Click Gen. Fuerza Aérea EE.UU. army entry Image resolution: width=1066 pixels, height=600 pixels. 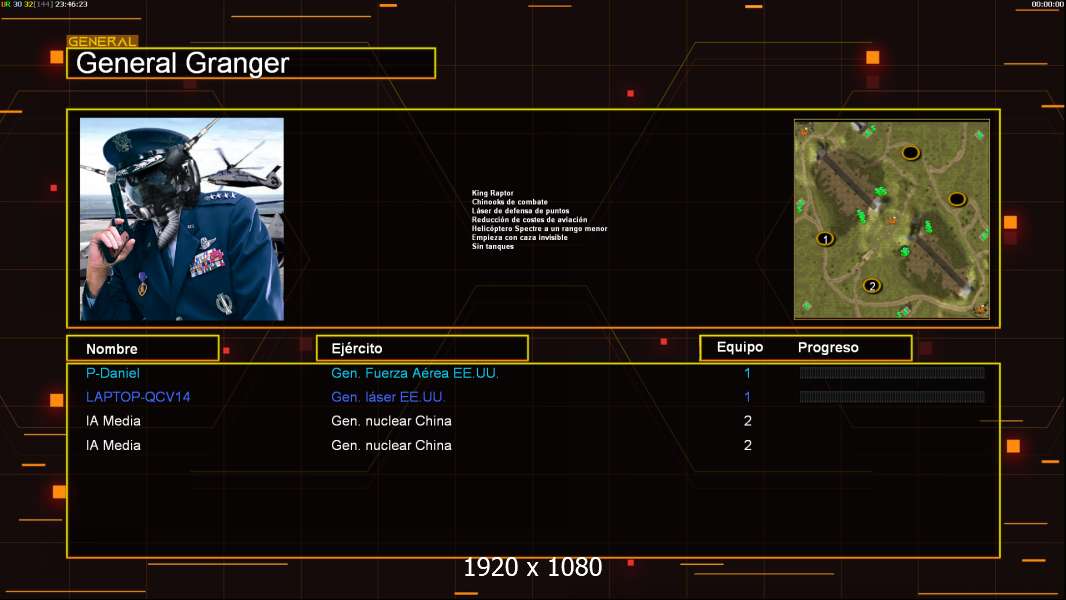point(415,373)
